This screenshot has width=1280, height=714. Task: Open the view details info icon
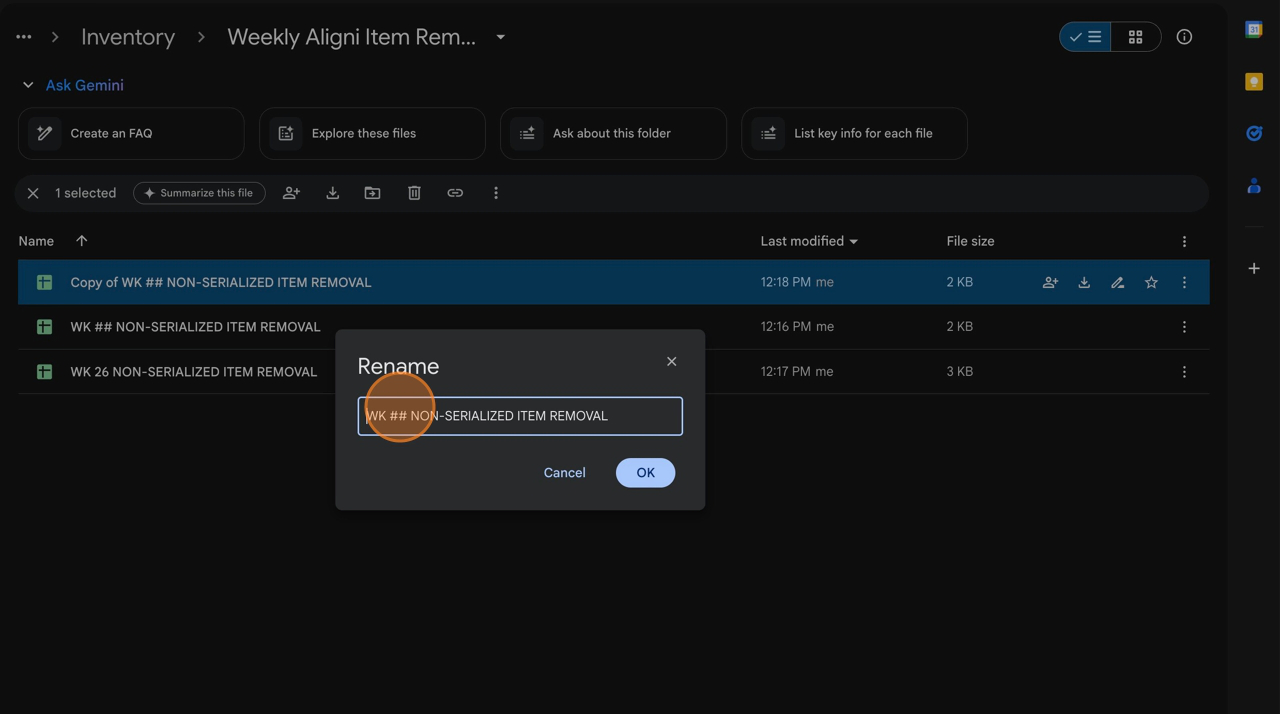(1184, 37)
